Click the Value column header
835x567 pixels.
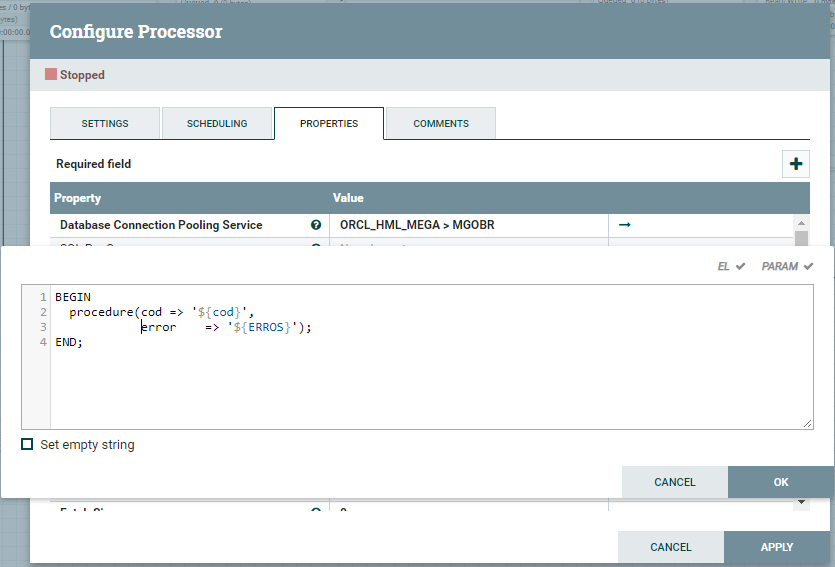[348, 198]
